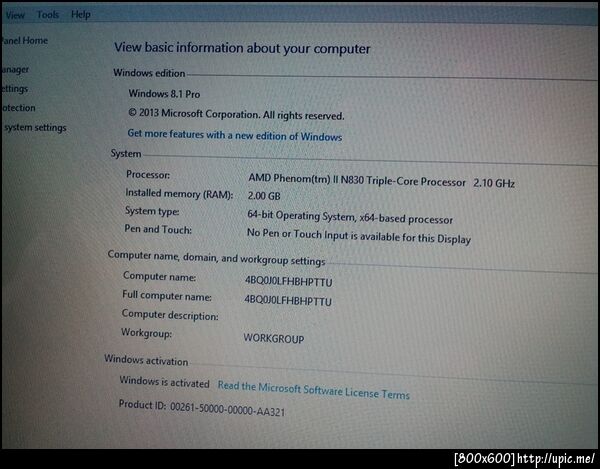Click Computer name, domain, and workgroup settings heading
Image resolution: width=600 pixels, height=469 pixels.
(217, 258)
